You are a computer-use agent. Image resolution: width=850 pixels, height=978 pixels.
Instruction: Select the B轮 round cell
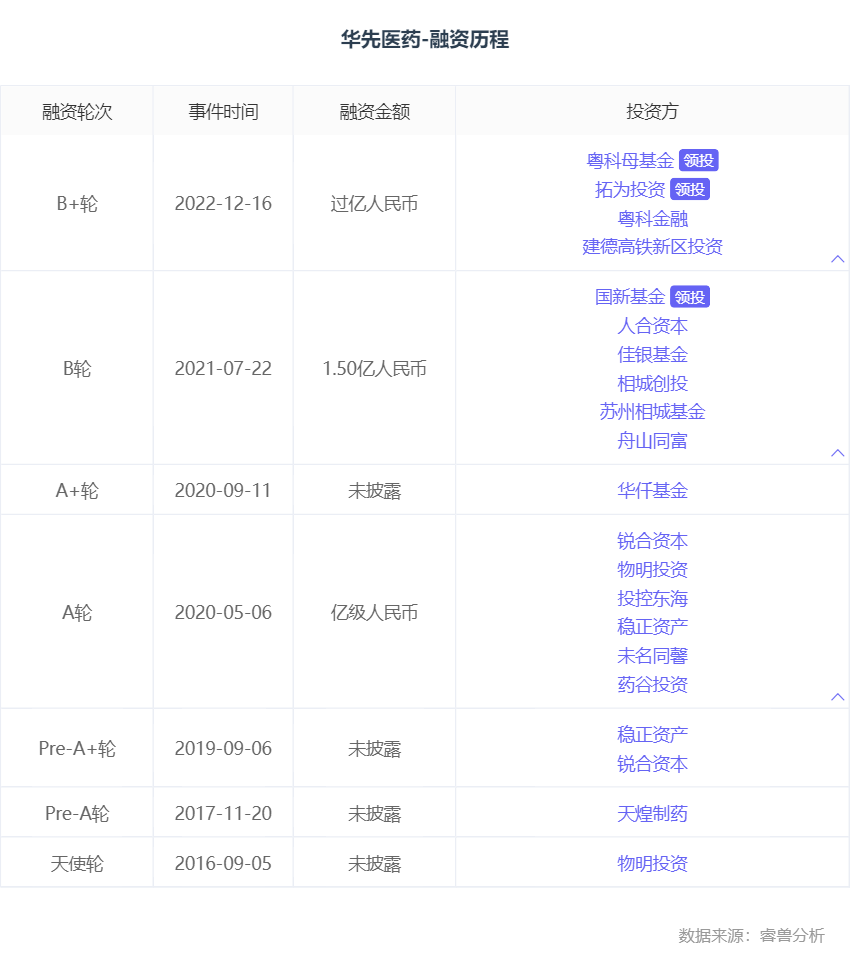click(77, 369)
